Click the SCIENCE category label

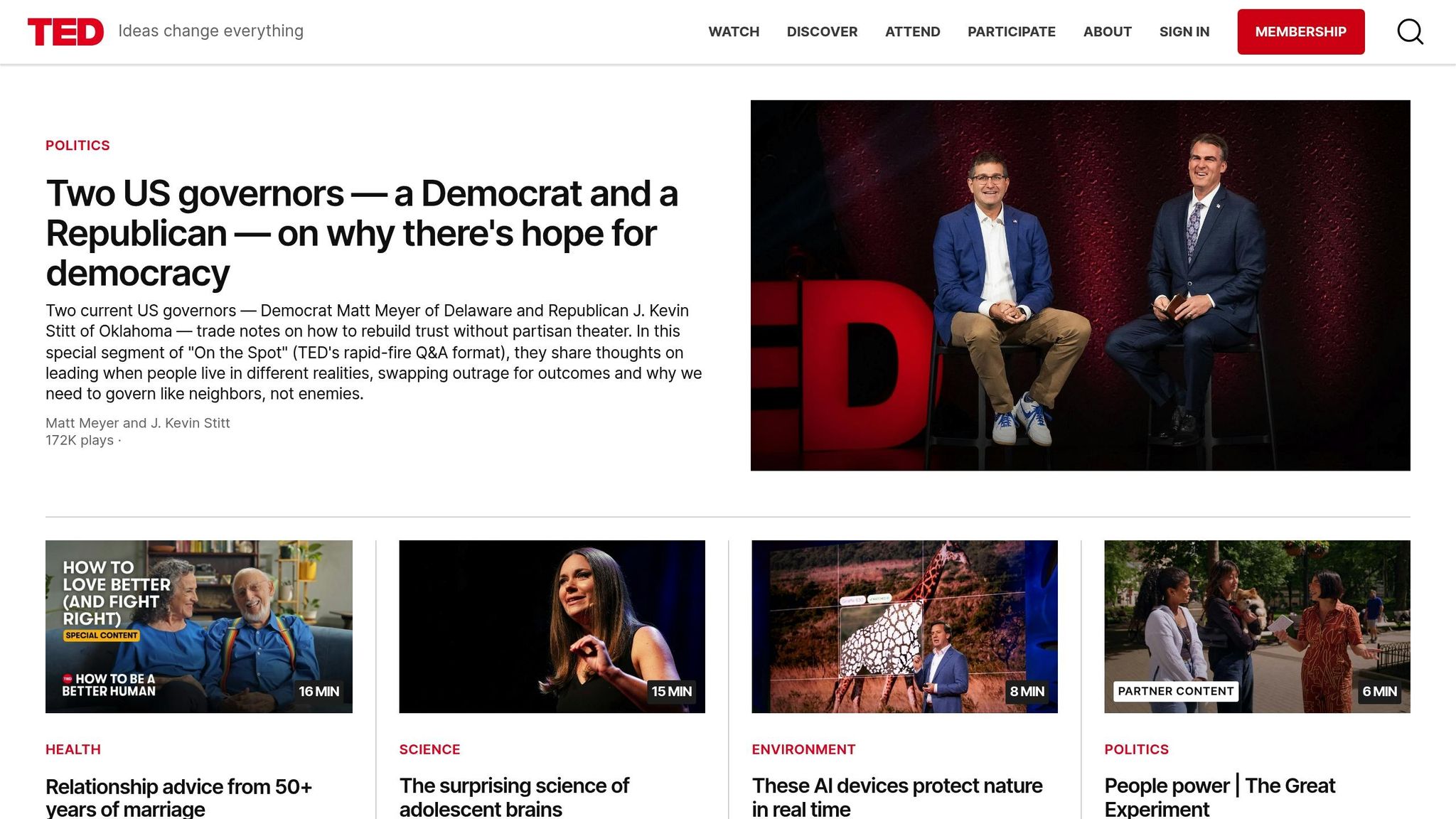pyautogui.click(x=429, y=749)
